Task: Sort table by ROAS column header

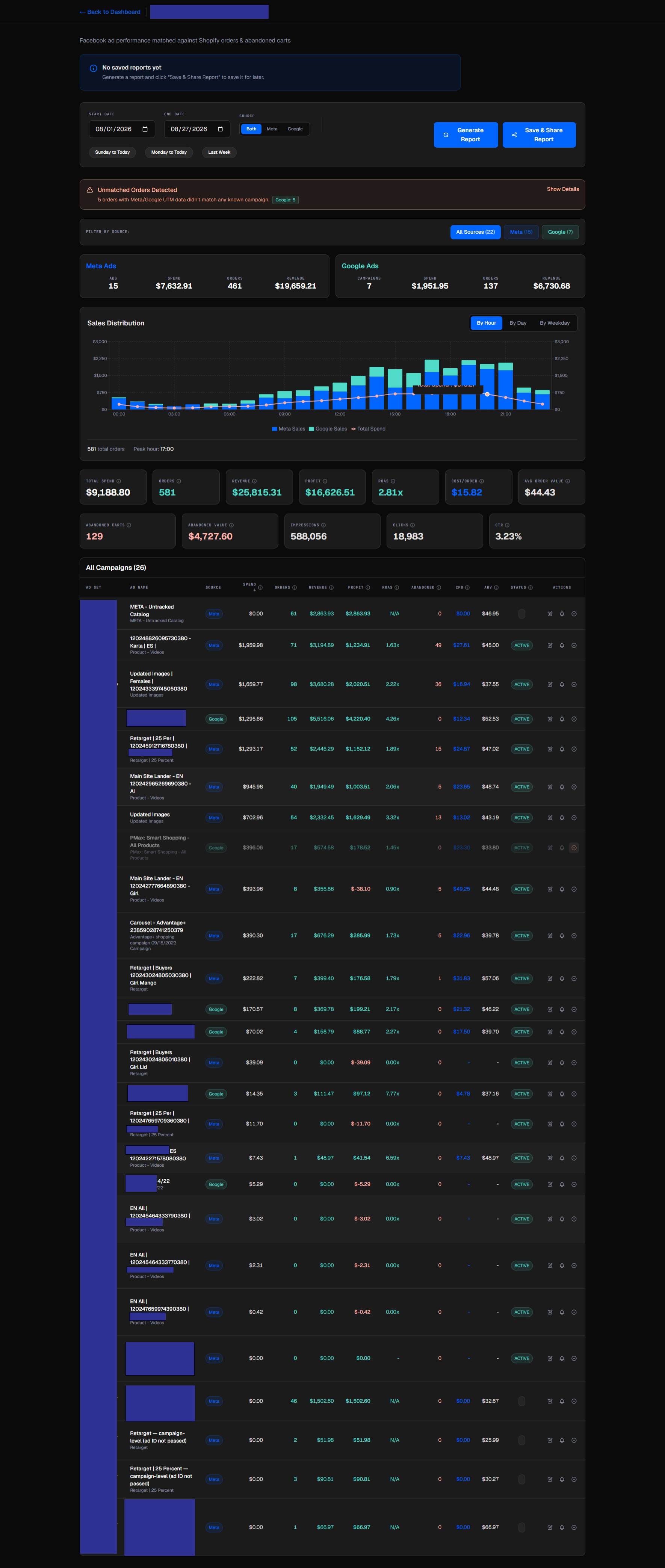Action: [387, 587]
